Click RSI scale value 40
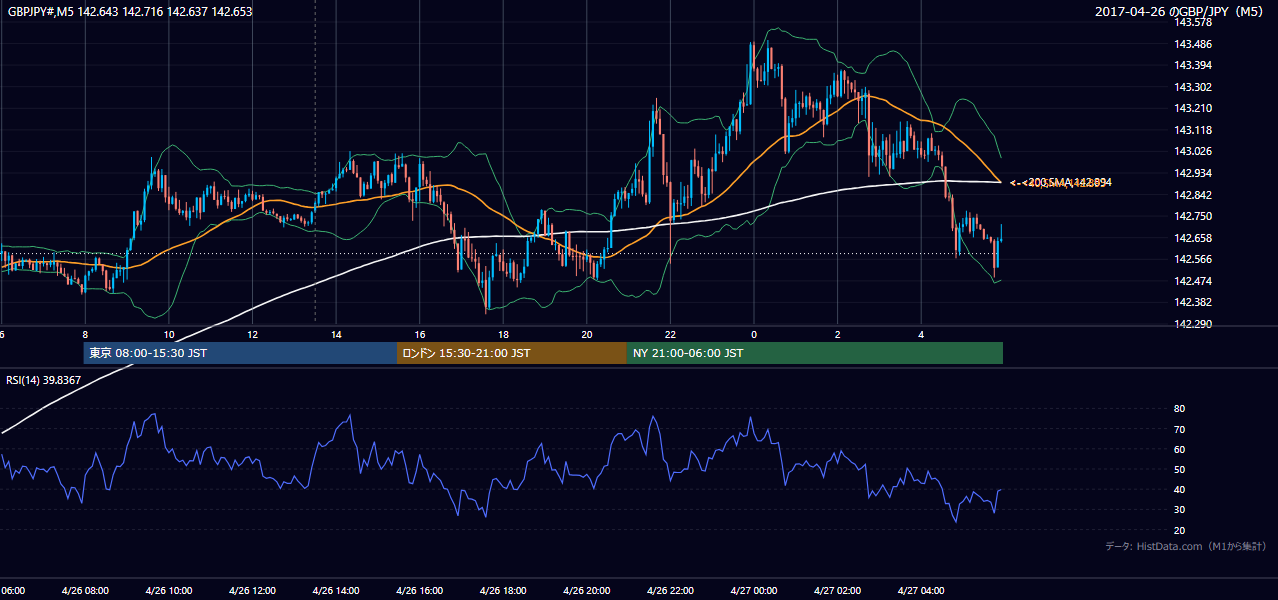Image resolution: width=1278 pixels, height=600 pixels. (1179, 489)
